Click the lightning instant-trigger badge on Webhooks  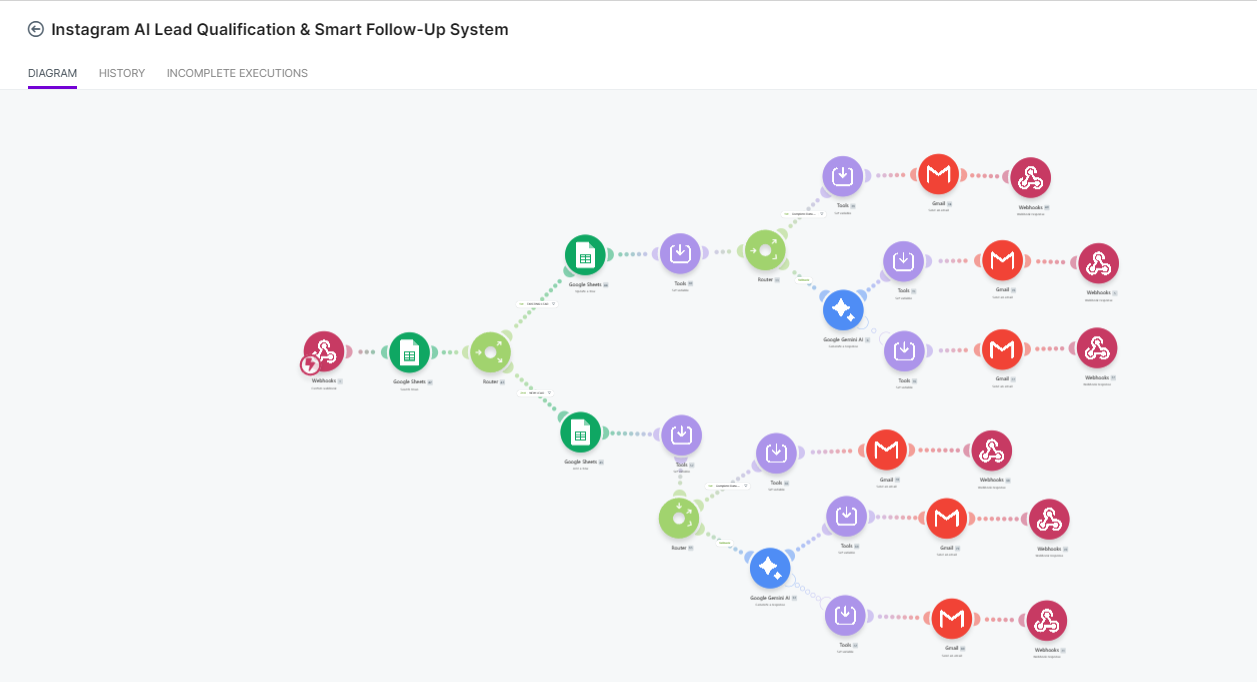click(x=310, y=366)
